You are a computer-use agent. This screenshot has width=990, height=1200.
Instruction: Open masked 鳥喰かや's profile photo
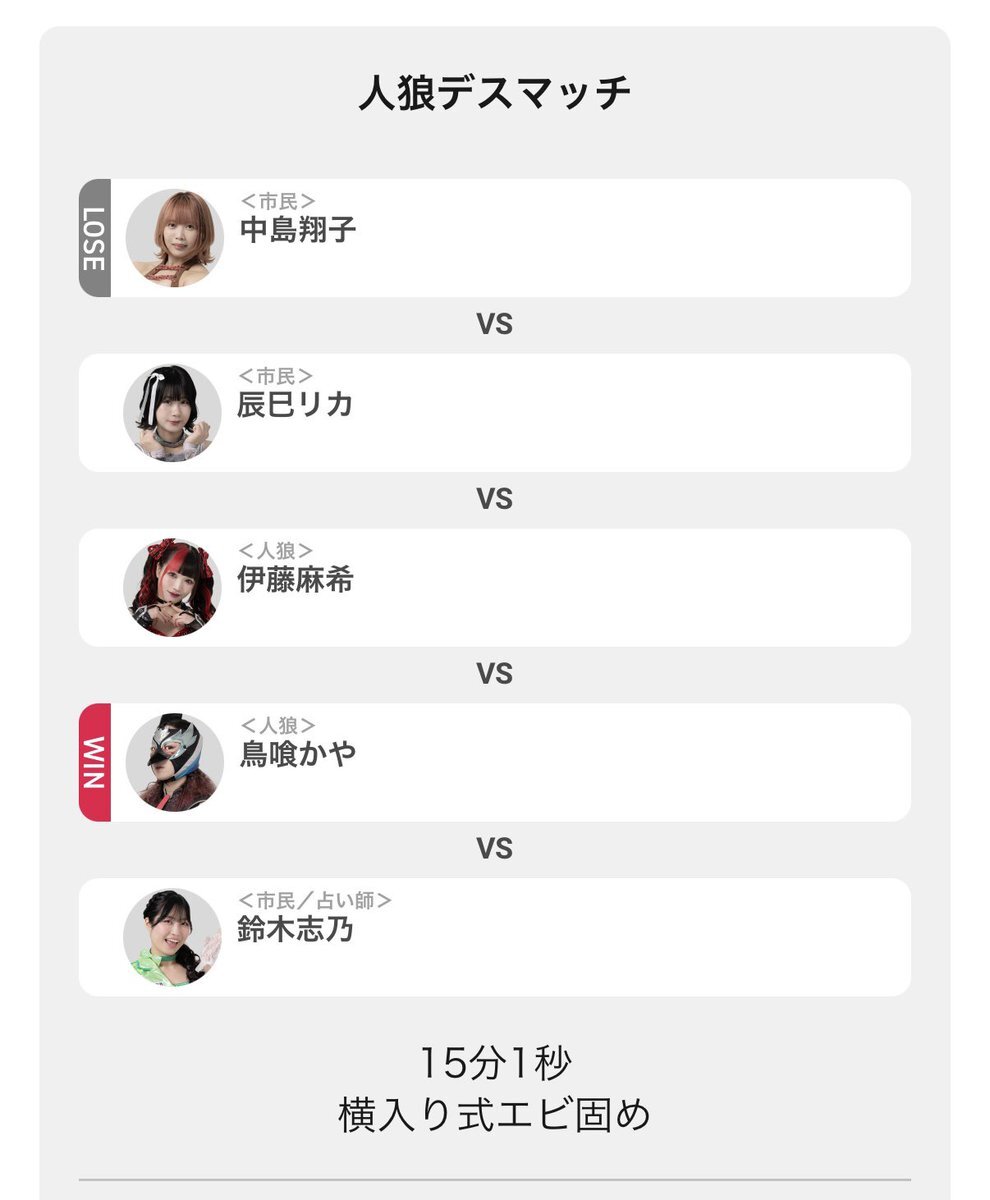click(174, 763)
